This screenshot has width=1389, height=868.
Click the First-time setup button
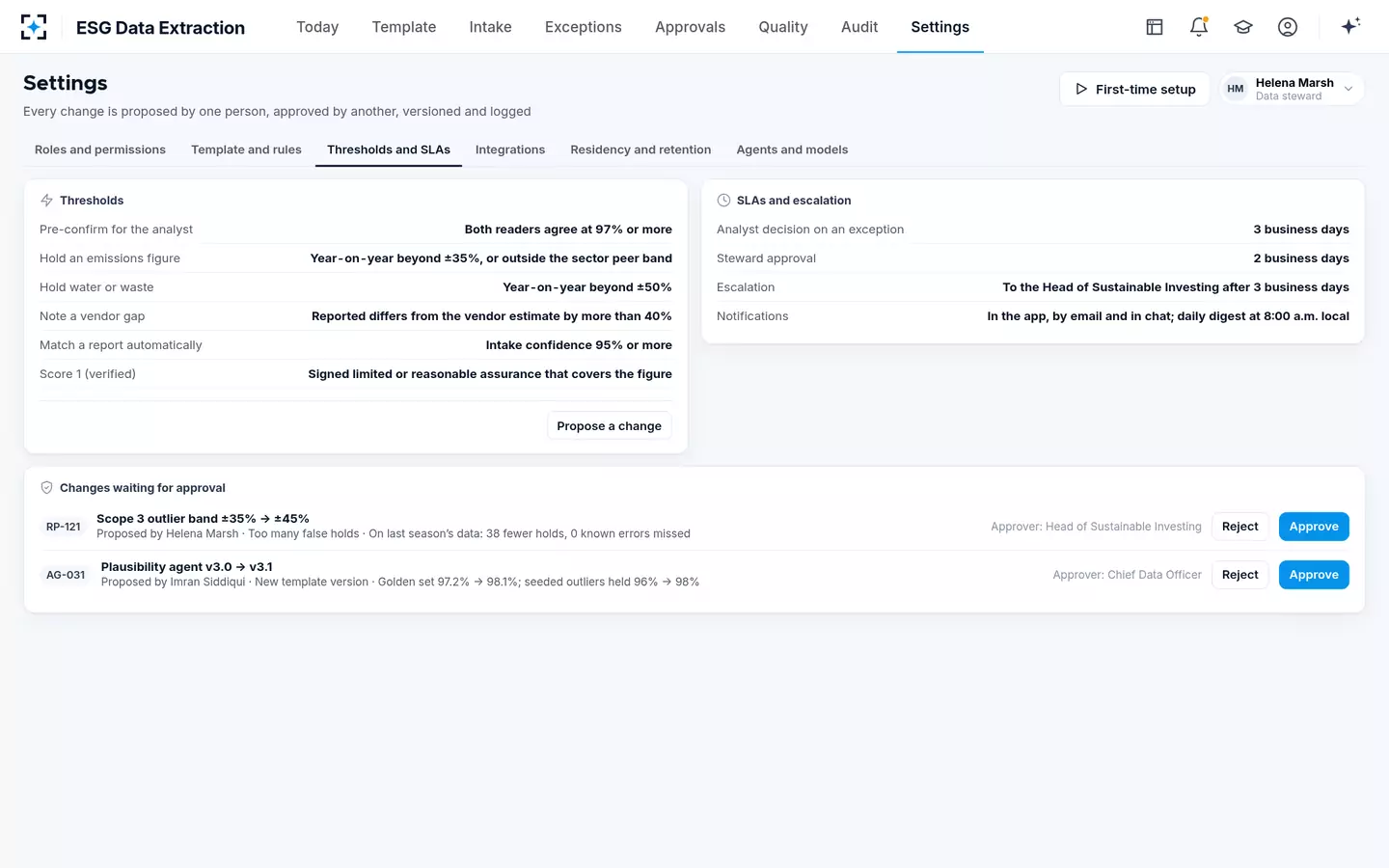coord(1134,89)
